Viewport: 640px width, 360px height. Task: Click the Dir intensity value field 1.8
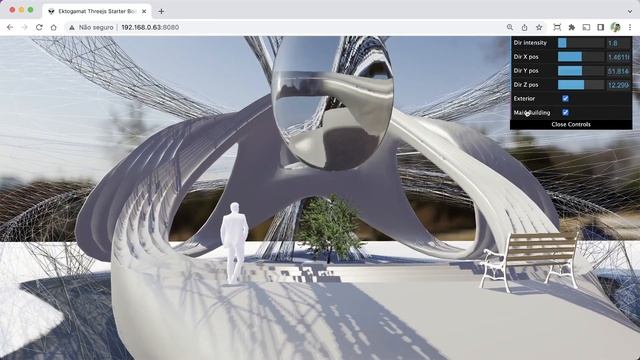coord(618,43)
